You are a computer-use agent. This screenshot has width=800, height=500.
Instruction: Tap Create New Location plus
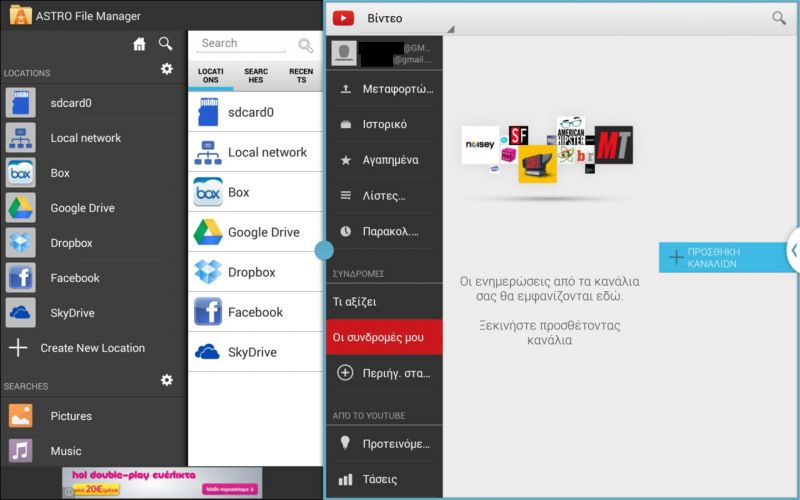tap(18, 348)
